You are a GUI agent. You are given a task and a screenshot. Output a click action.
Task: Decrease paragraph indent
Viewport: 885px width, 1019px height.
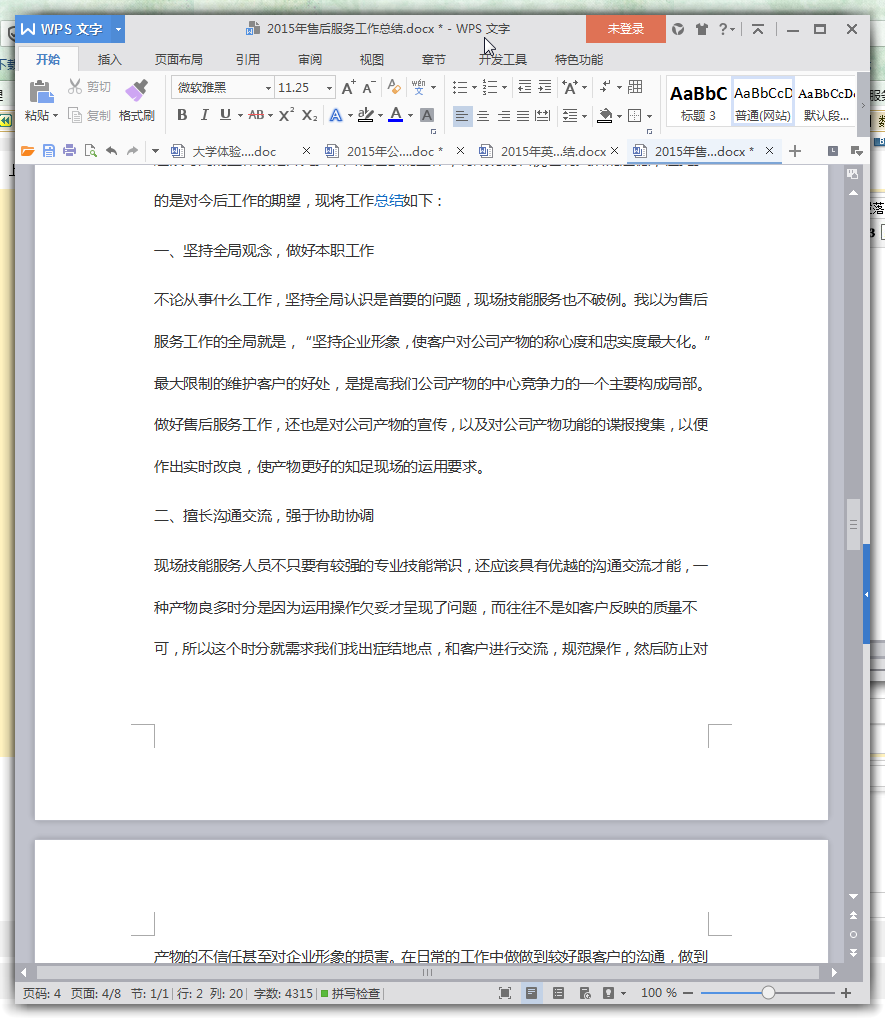[x=524, y=86]
